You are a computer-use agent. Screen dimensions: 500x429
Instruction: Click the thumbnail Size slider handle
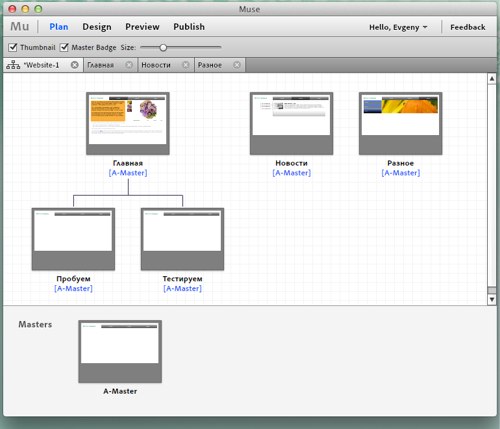click(x=163, y=47)
